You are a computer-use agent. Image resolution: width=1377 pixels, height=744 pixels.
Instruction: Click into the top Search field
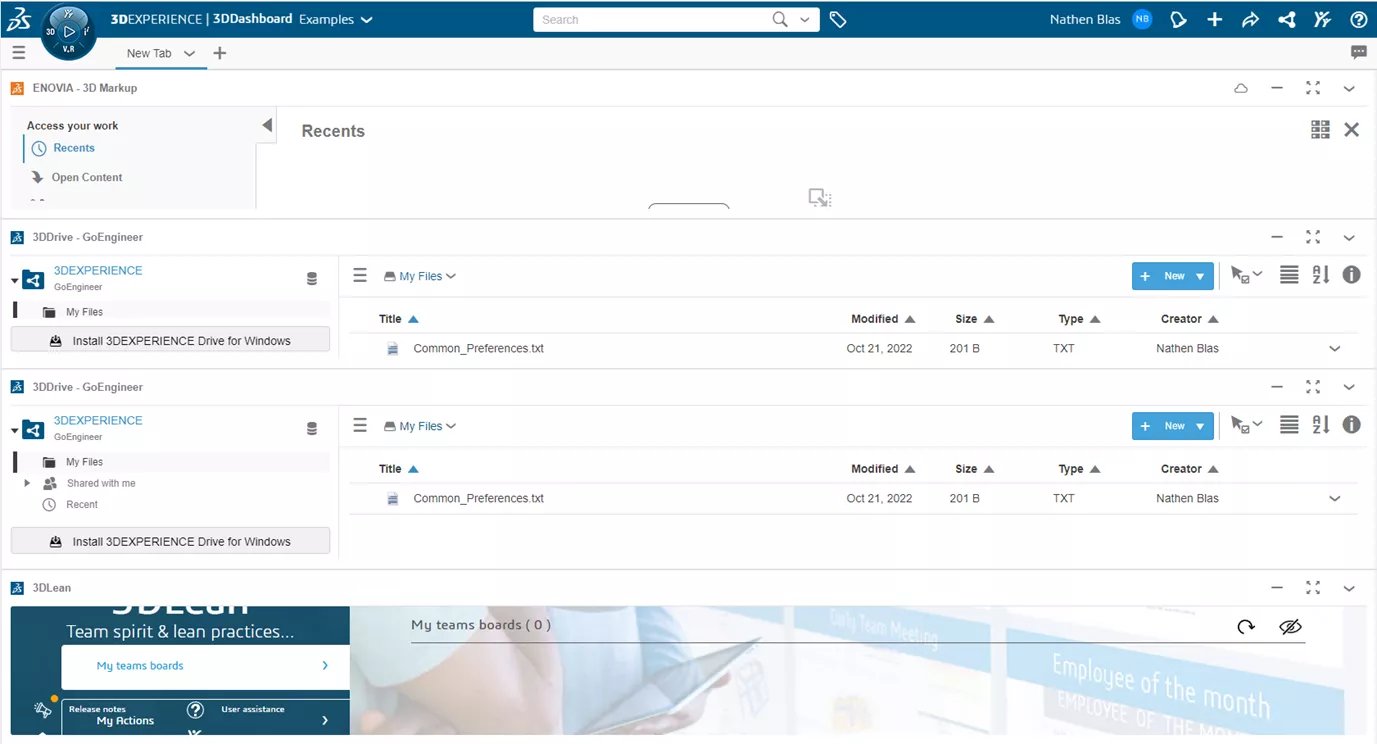[652, 19]
